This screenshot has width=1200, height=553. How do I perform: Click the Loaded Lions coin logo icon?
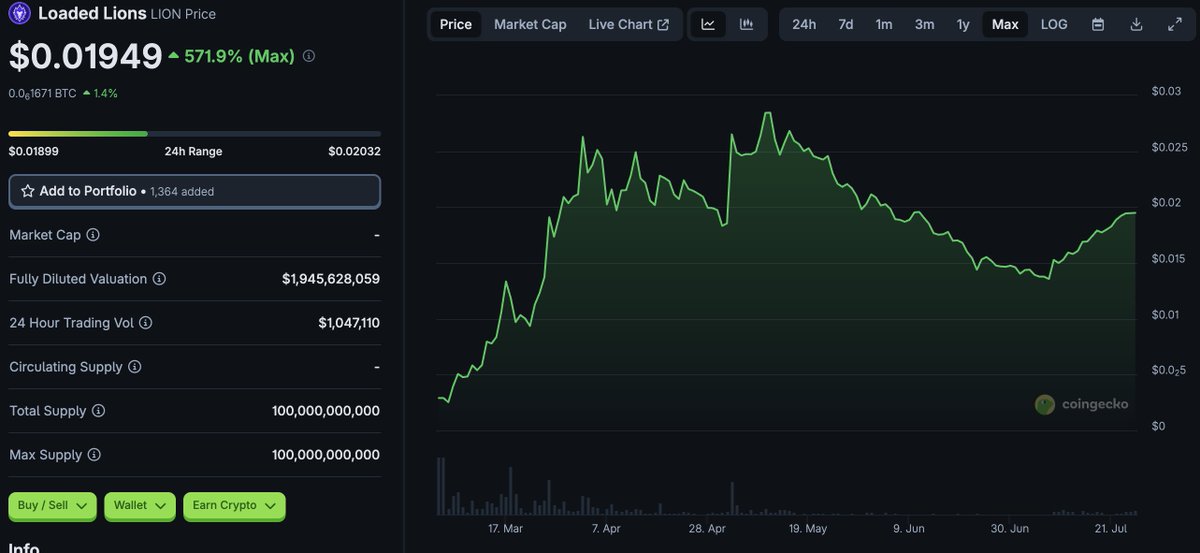click(x=19, y=14)
